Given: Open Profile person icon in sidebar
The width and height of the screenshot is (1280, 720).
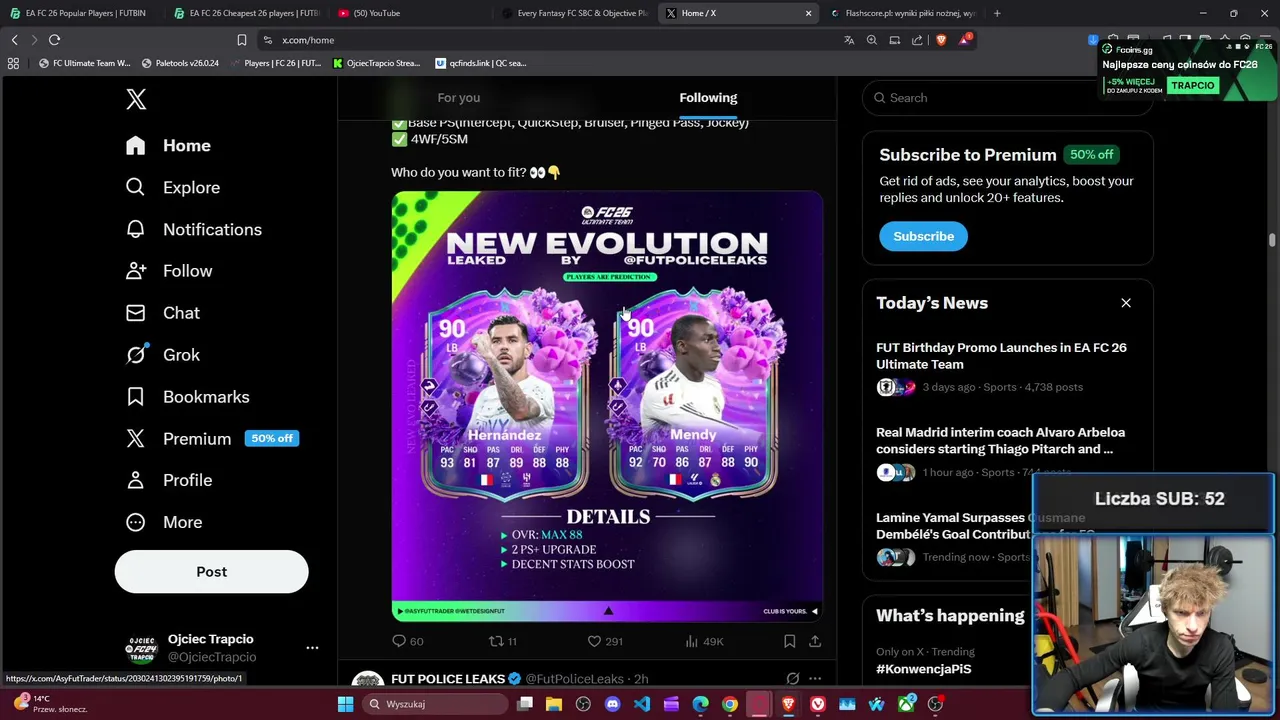Looking at the screenshot, I should (x=136, y=480).
